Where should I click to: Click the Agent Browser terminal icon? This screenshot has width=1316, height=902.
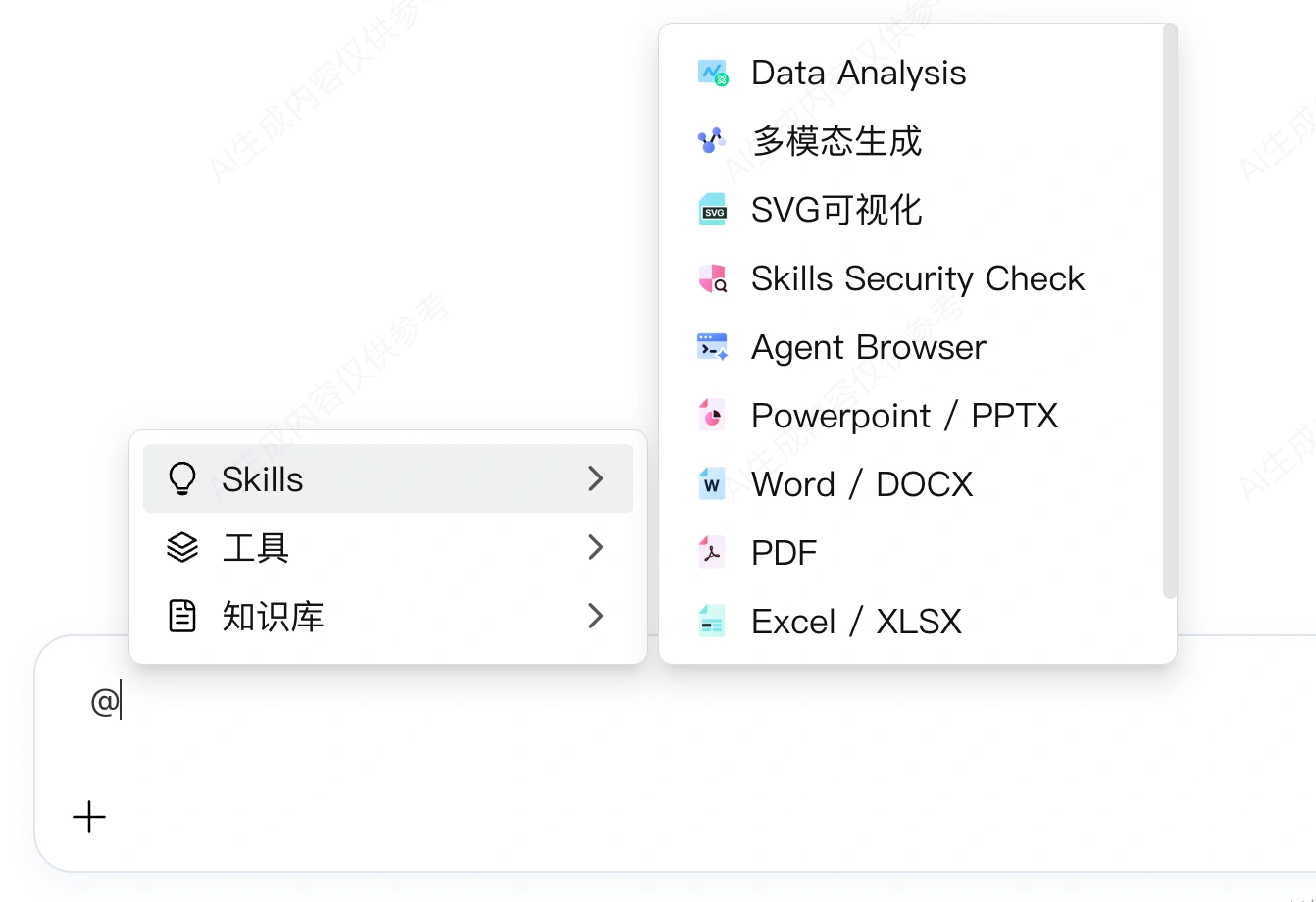(713, 347)
